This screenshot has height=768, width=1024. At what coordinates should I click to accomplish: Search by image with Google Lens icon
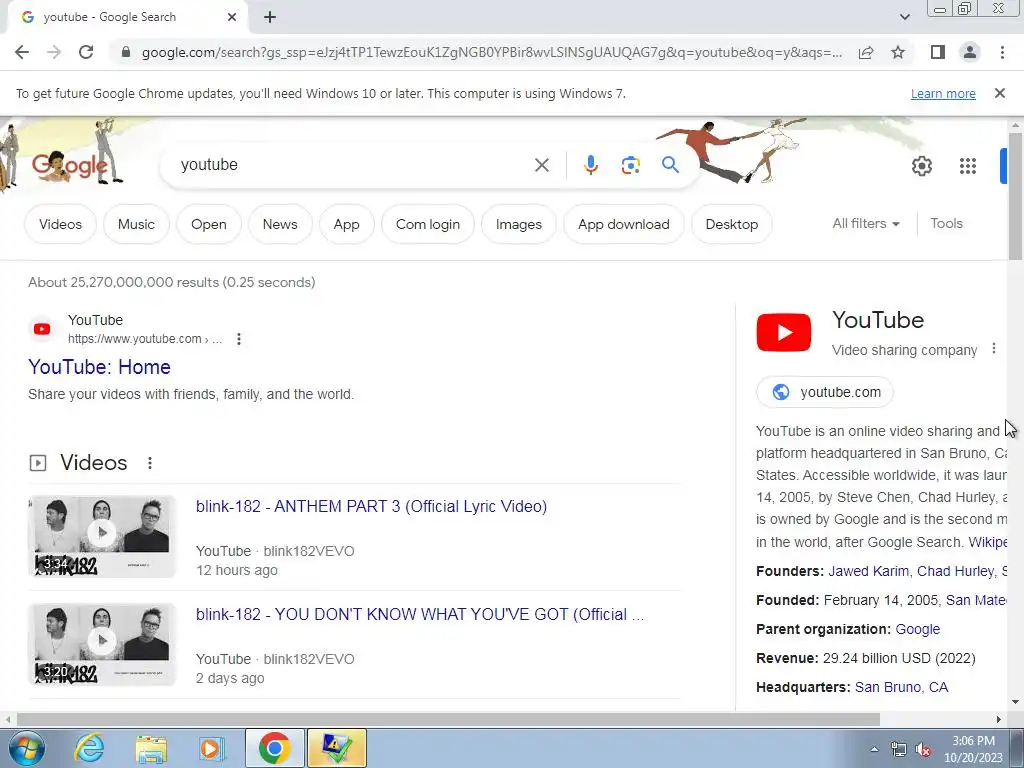[630, 165]
